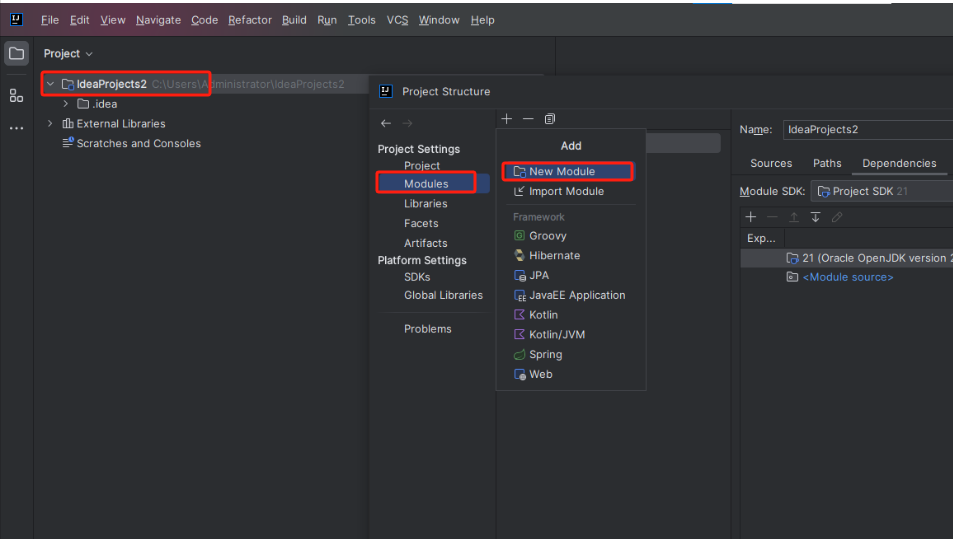Expand External Libraries node

[50, 123]
